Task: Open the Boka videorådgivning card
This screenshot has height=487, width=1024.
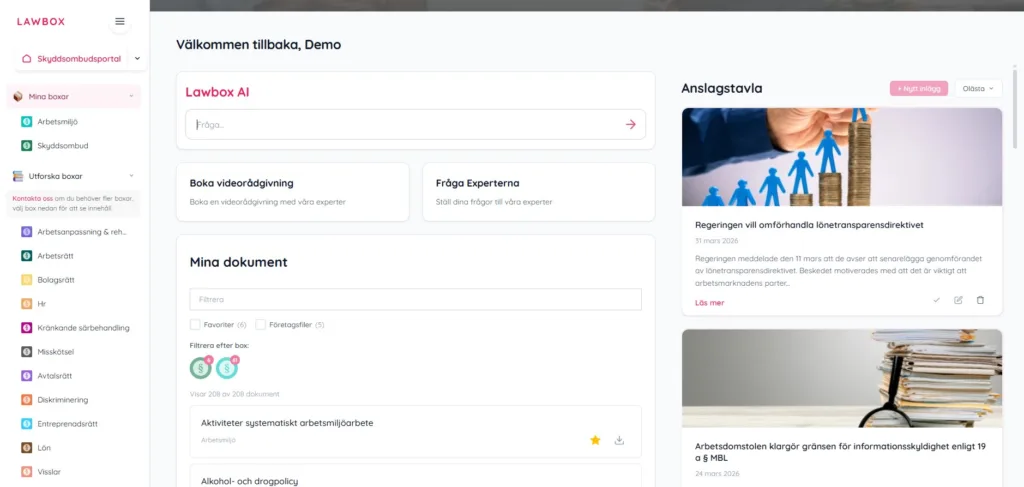Action: pos(293,192)
